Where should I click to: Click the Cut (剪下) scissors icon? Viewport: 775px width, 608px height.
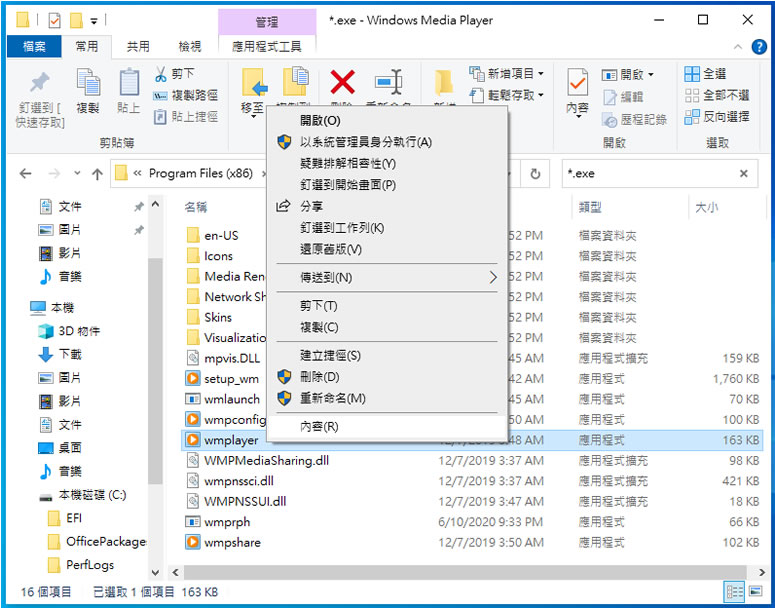tap(161, 74)
